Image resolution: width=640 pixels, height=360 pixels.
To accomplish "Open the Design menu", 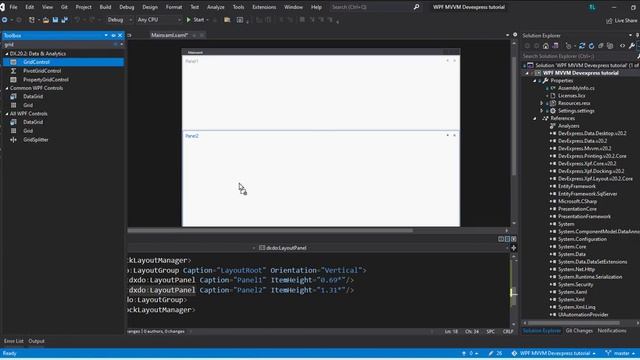I will (150, 7).
